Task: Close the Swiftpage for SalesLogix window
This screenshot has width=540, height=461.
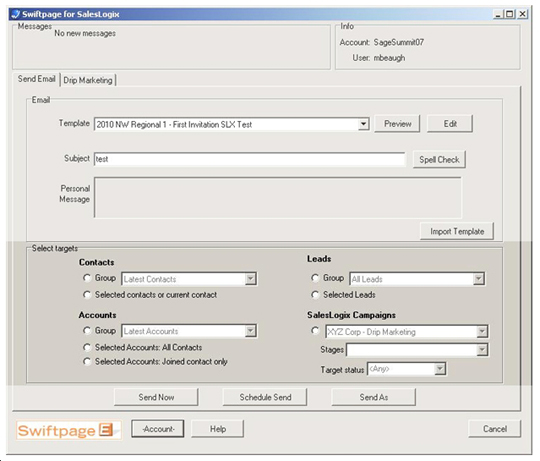Action: (x=522, y=14)
